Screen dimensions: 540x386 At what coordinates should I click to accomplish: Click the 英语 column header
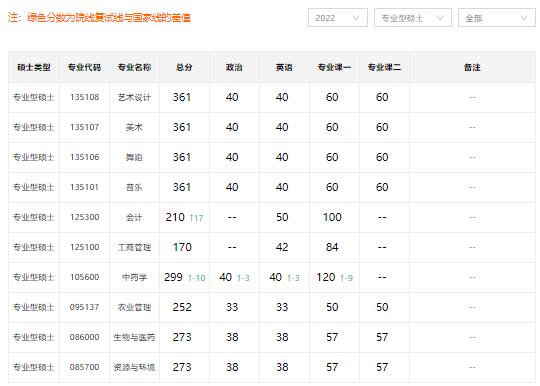pyautogui.click(x=284, y=67)
